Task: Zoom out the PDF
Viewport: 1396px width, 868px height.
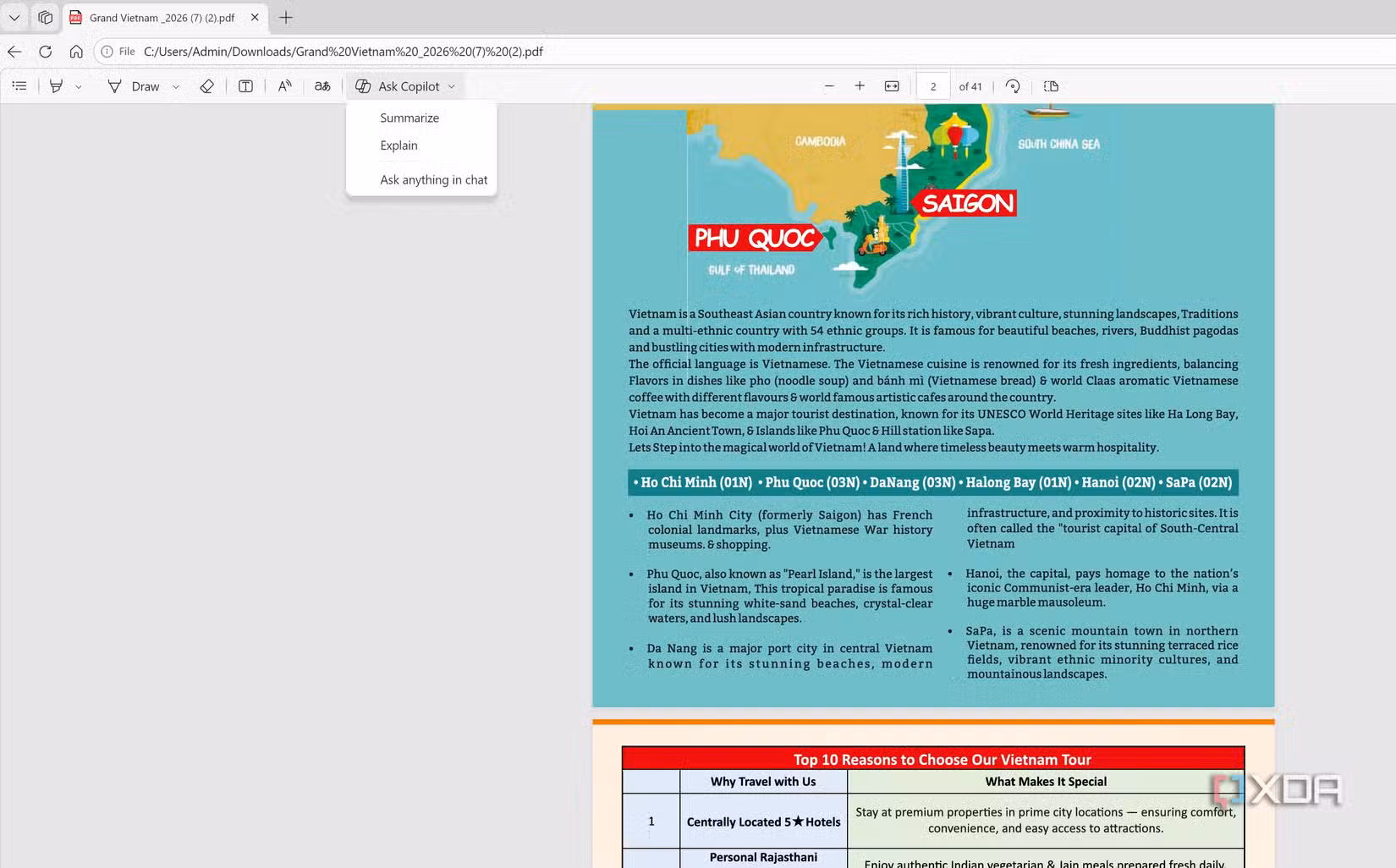Action: 829,86
